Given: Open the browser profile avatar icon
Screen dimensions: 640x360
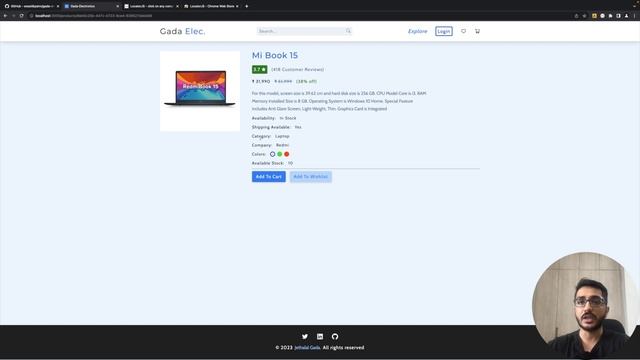Looking at the screenshot, I should click(x=627, y=16).
